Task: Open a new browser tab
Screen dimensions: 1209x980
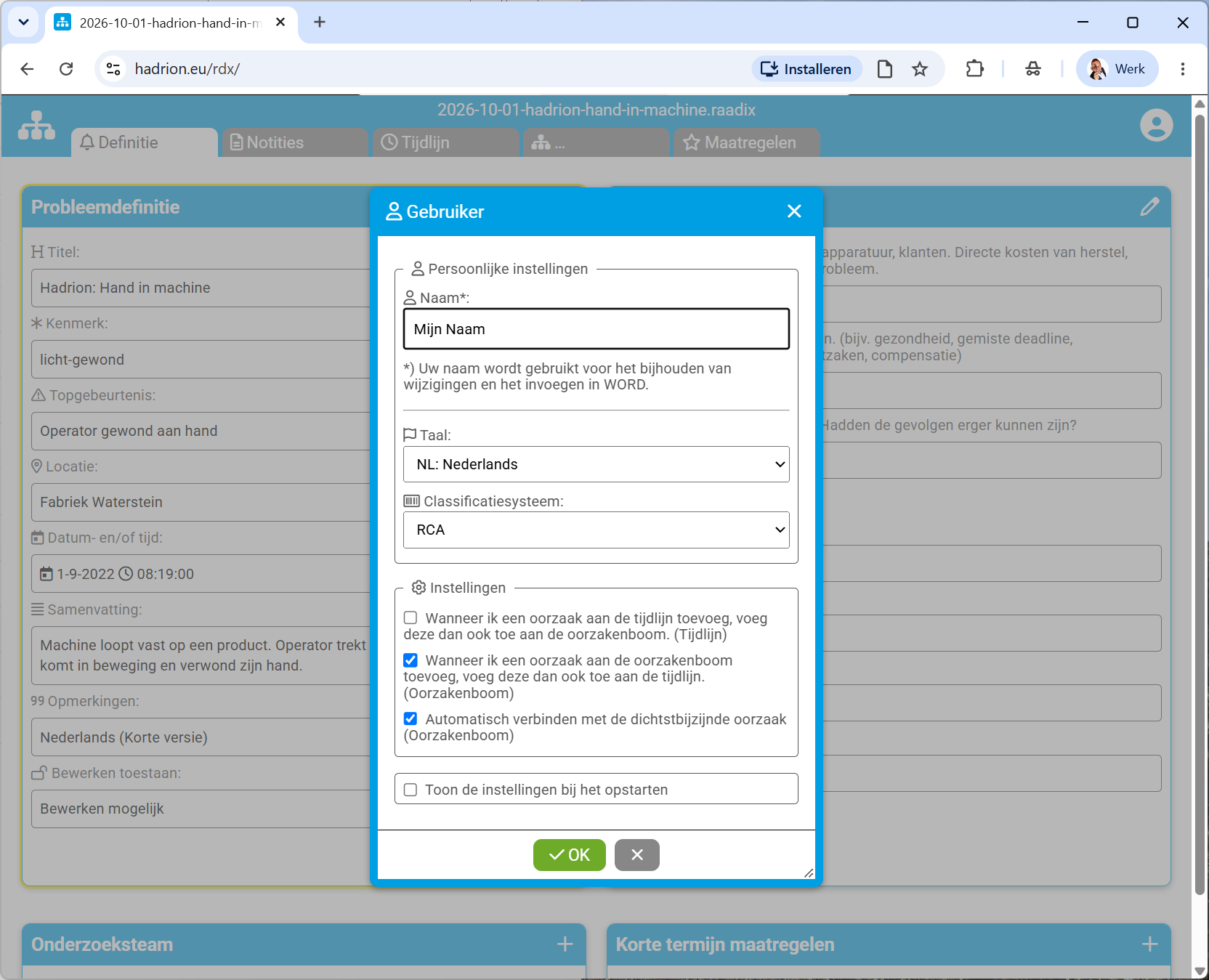Action: [x=320, y=23]
